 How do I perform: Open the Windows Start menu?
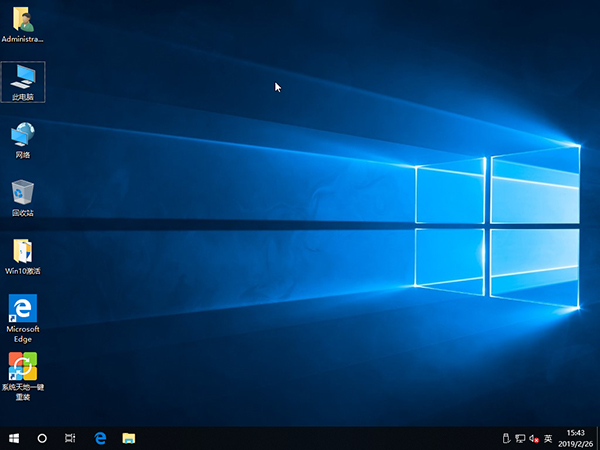14,438
